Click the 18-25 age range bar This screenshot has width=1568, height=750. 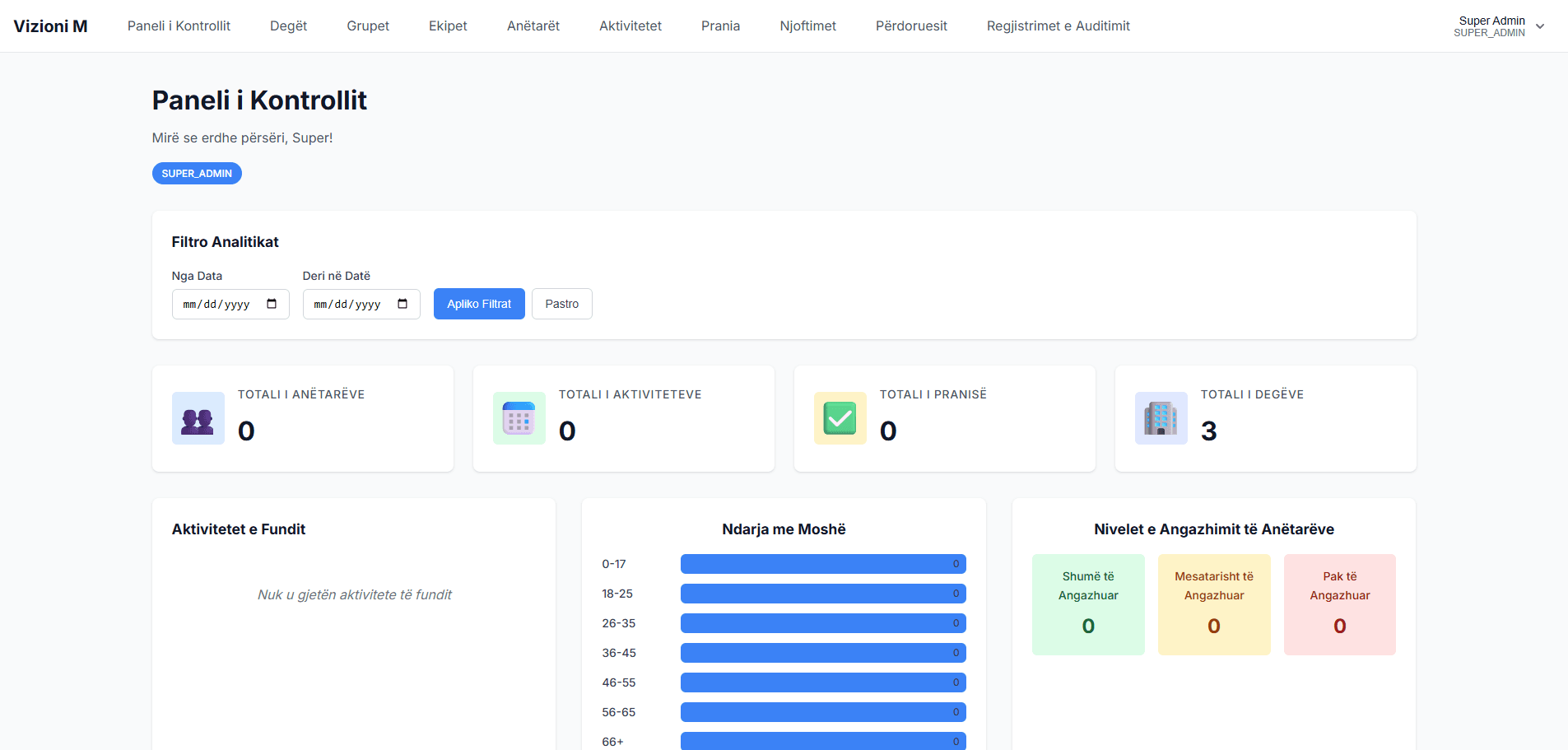[822, 594]
